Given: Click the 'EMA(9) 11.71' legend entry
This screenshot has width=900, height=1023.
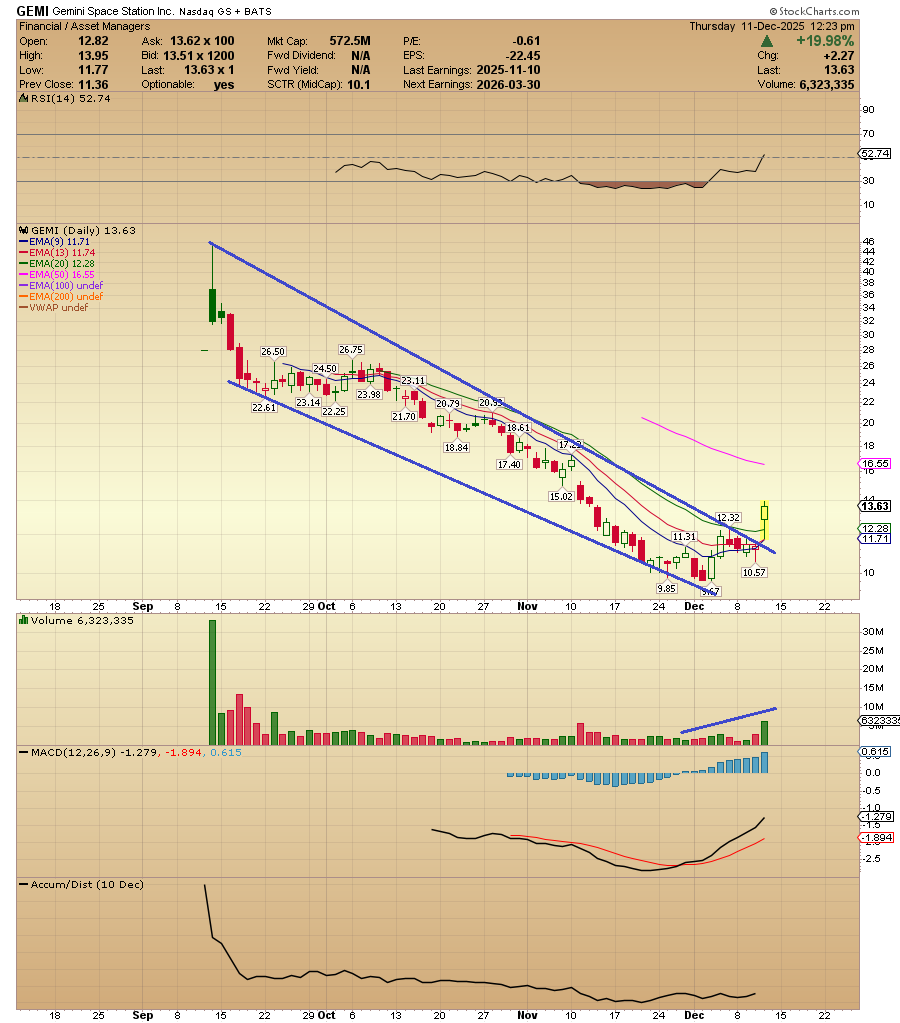Looking at the screenshot, I should (54, 241).
